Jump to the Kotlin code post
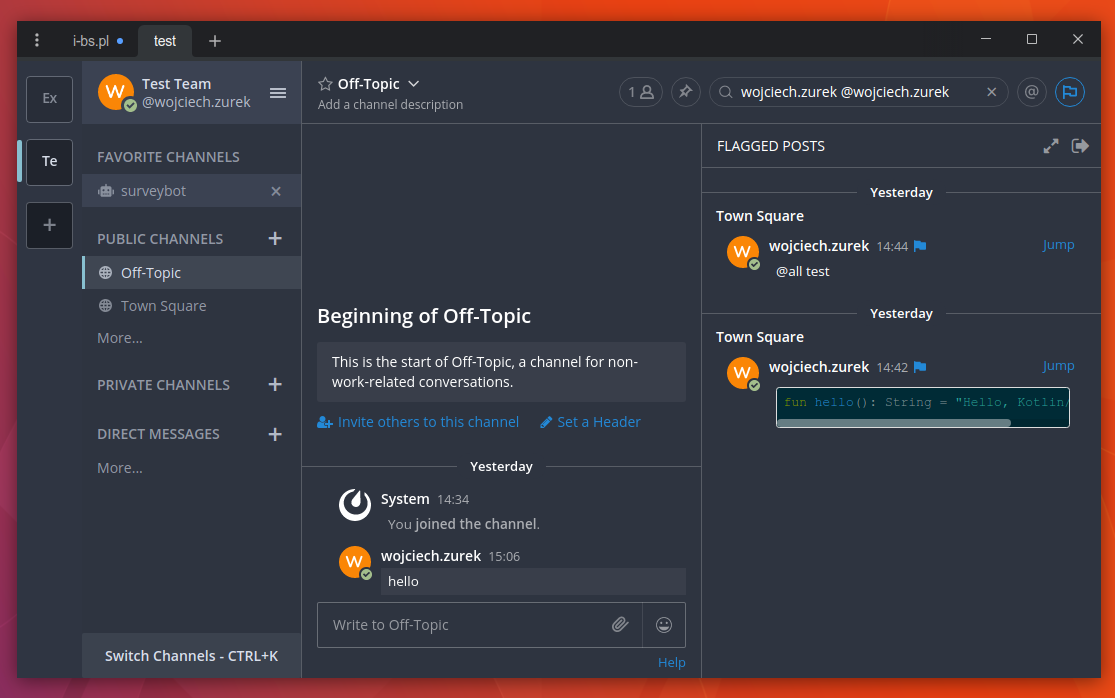The height and width of the screenshot is (698, 1115). click(1058, 365)
